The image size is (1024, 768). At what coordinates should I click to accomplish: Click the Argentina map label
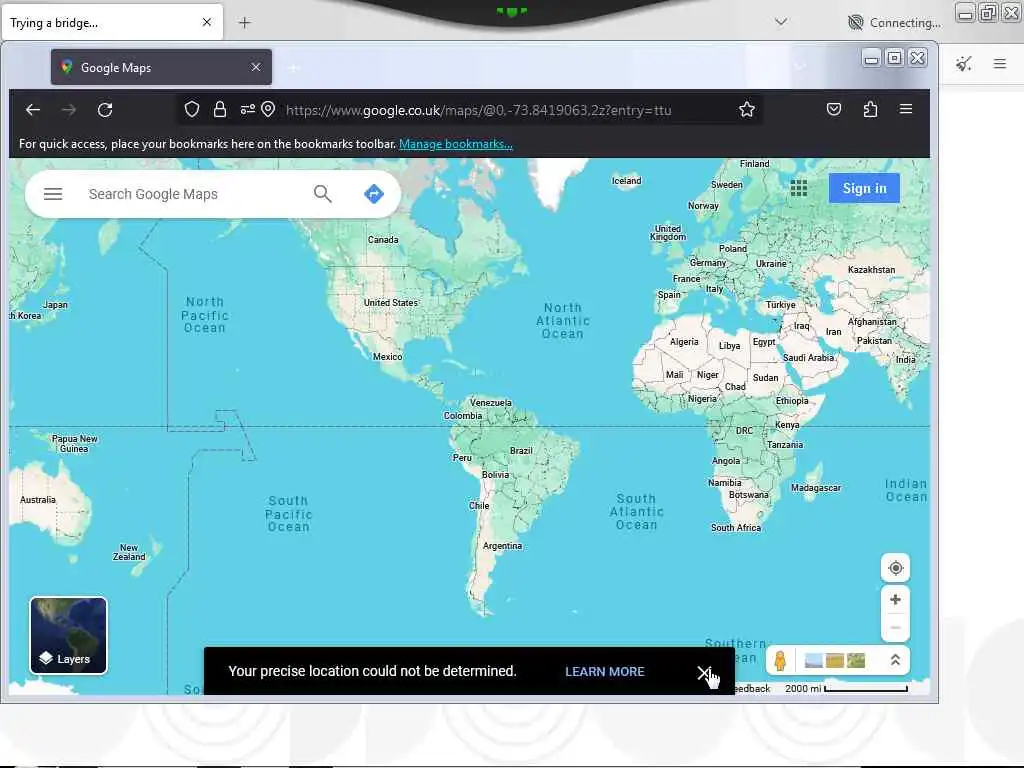point(502,546)
